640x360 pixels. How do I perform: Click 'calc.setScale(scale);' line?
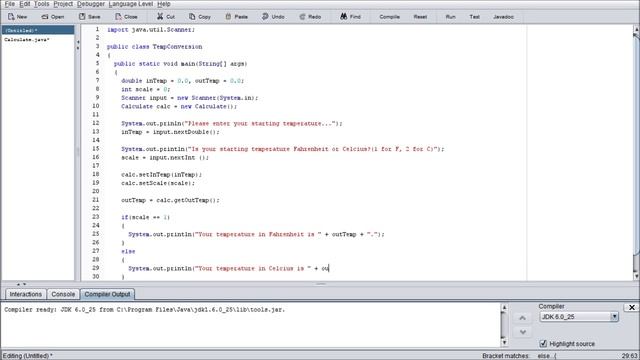pos(158,183)
